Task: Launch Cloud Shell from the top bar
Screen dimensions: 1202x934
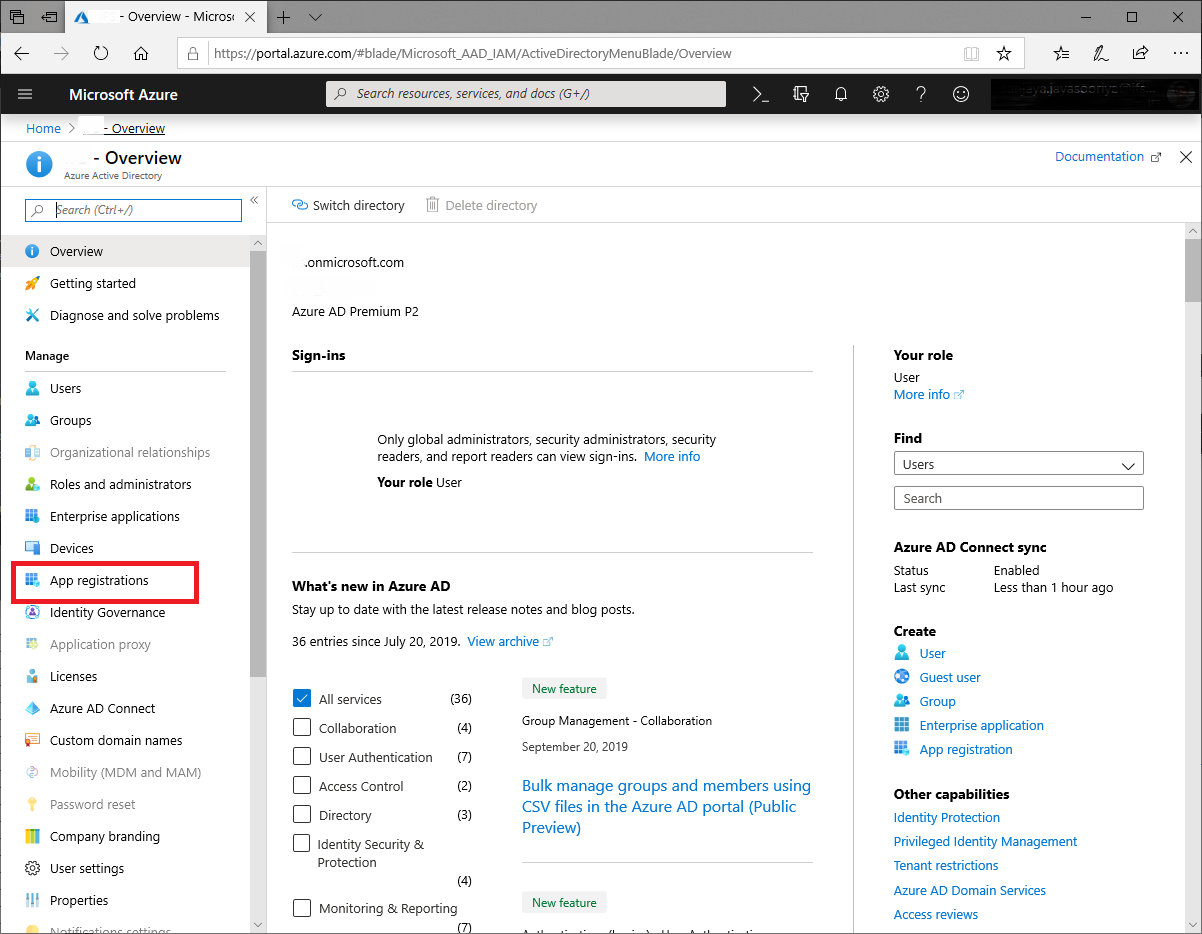Action: (760, 94)
